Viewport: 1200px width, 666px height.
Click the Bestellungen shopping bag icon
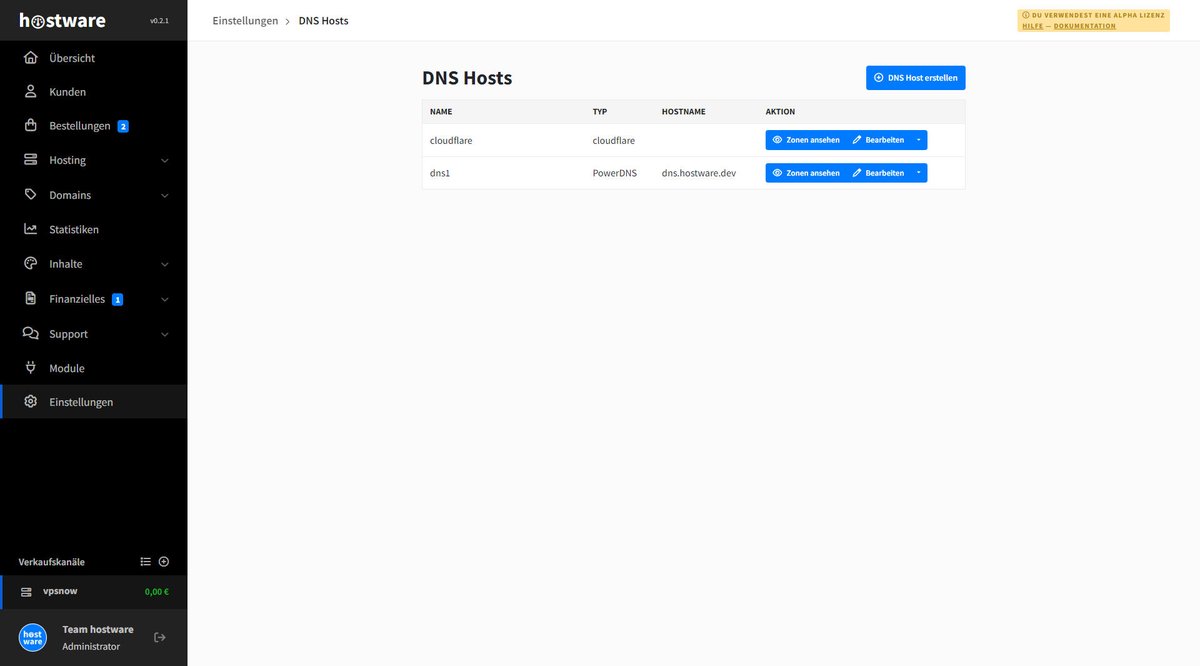pyautogui.click(x=31, y=126)
